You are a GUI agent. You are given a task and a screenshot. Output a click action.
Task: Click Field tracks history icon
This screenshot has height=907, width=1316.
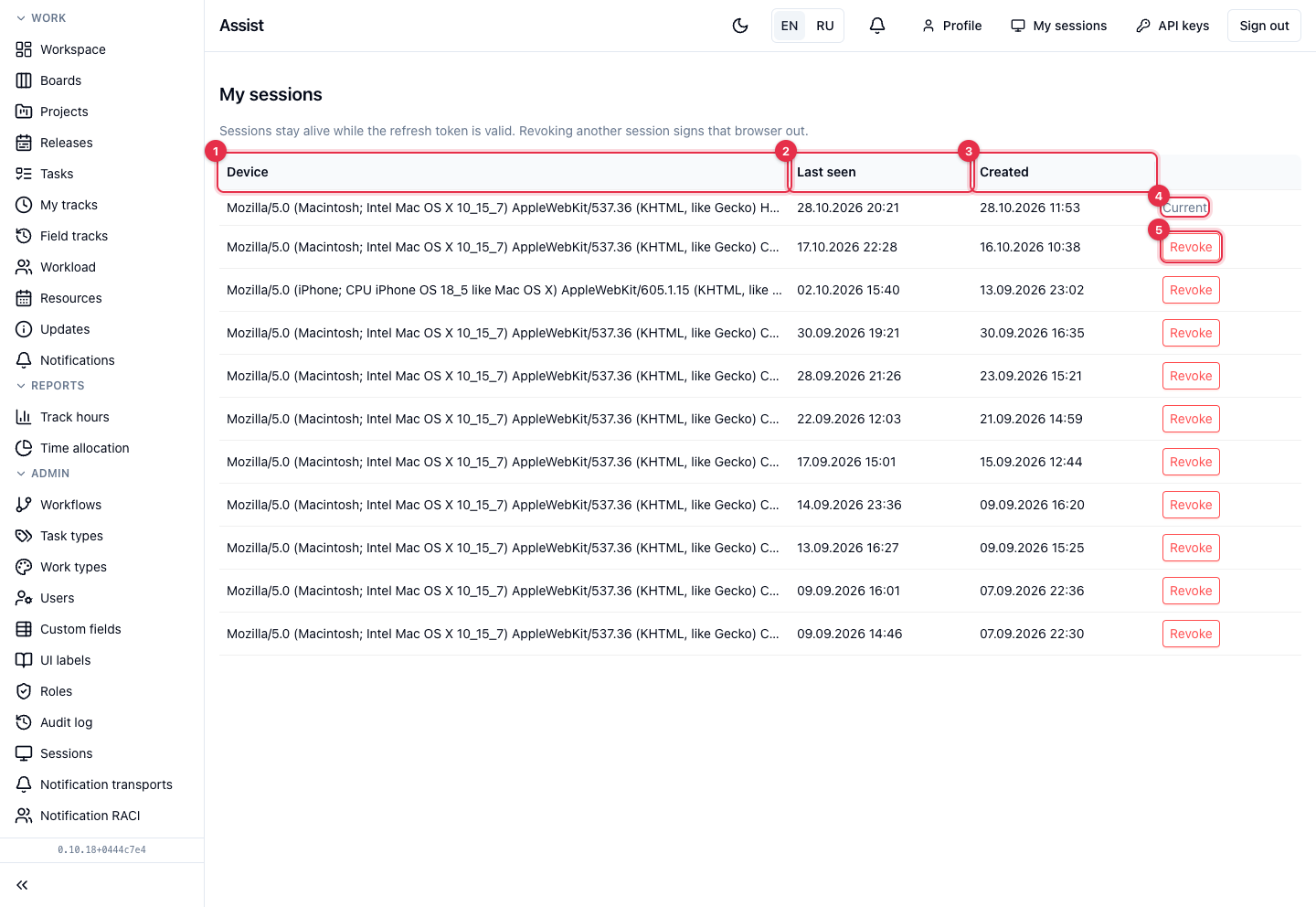(24, 236)
